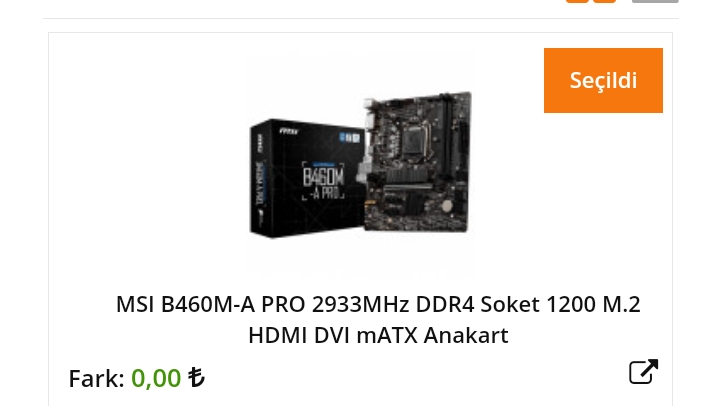720x406 pixels.
Task: Click the orange Seçildi button
Action: (603, 80)
